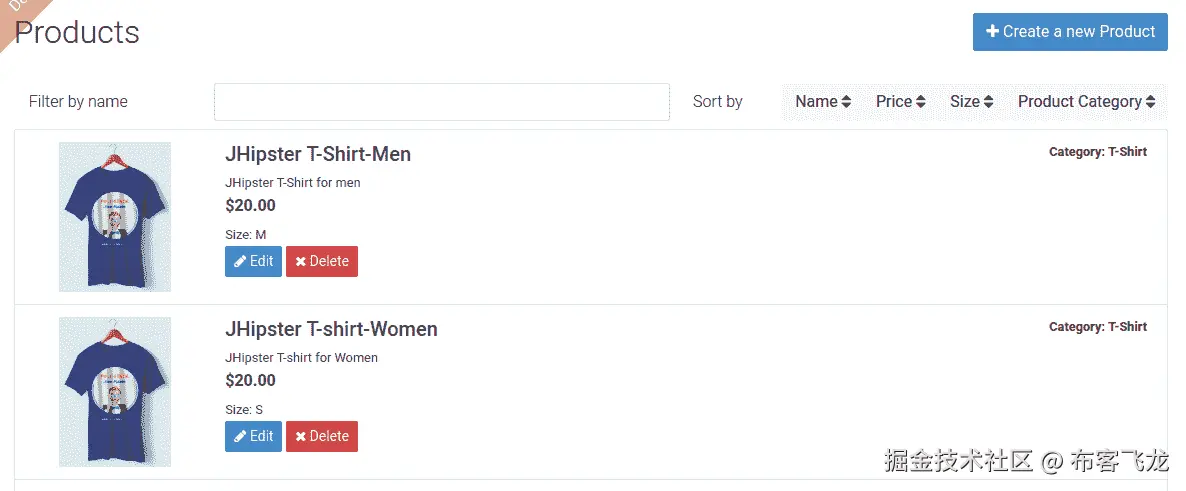
Task: Click the plus icon on Create Product button
Action: tap(992, 32)
